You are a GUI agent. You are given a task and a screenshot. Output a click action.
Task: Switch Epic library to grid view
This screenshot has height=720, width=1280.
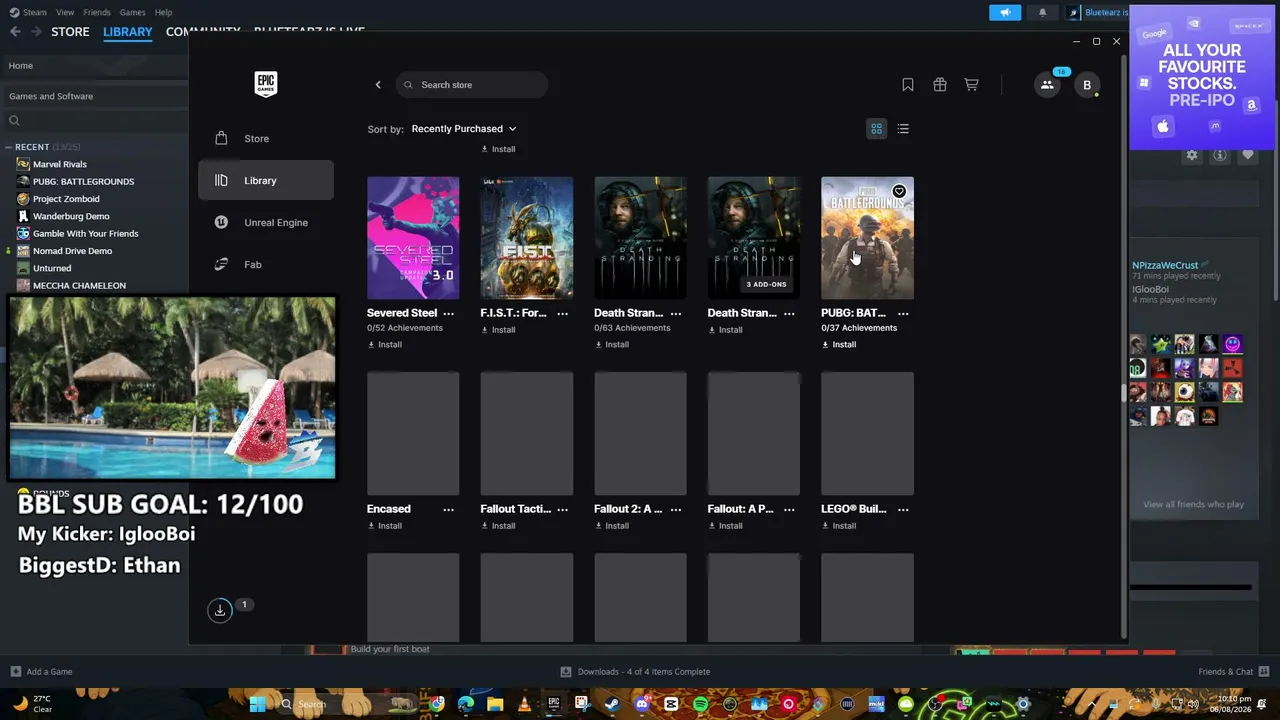[x=876, y=129]
